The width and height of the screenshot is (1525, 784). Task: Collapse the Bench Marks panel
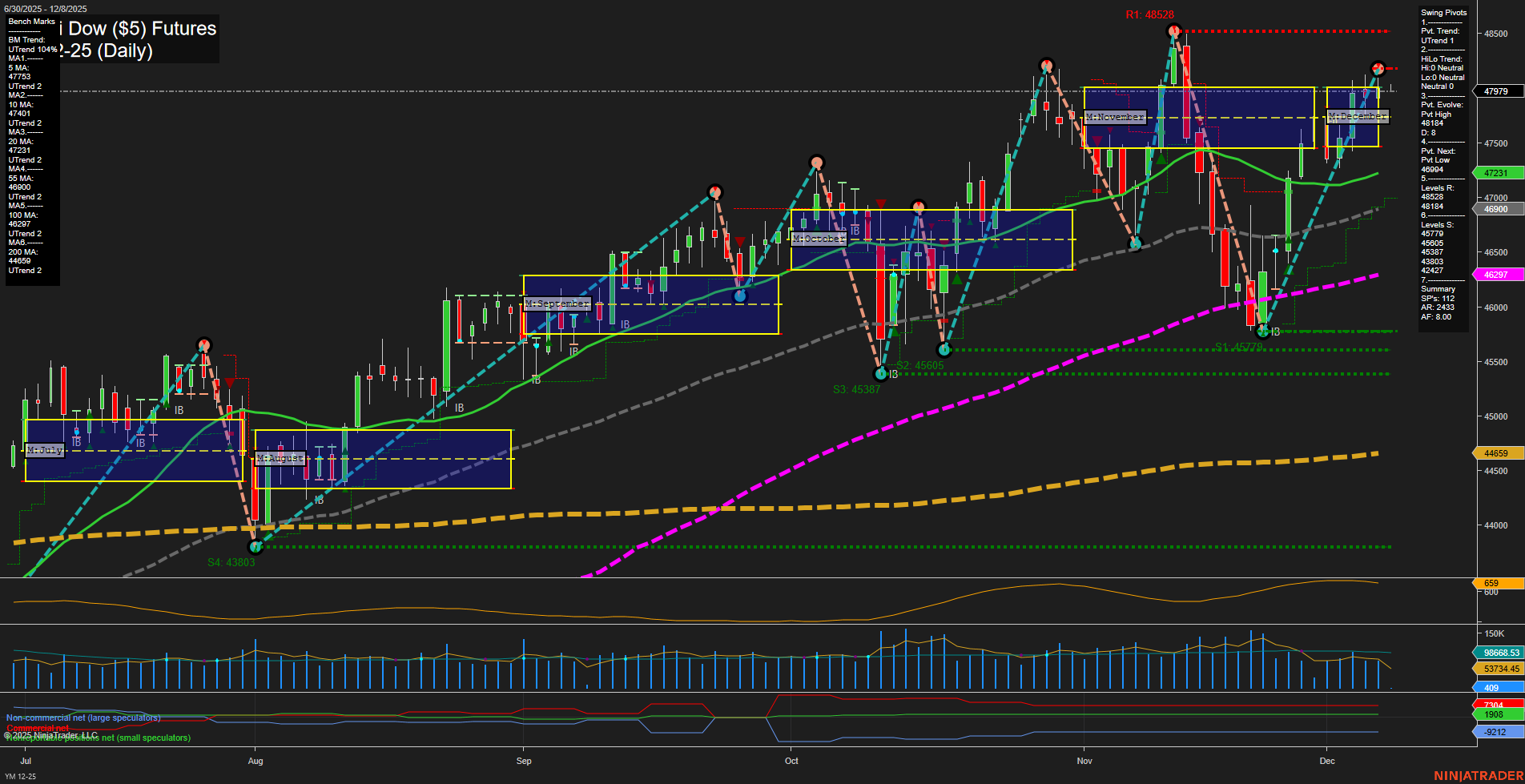[x=30, y=22]
